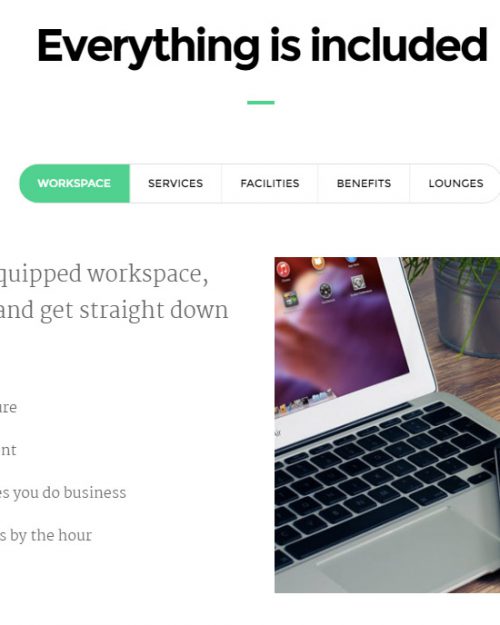Screen dimensions: 500x625
Task: Go to the Lounges tab
Action: coord(455,183)
